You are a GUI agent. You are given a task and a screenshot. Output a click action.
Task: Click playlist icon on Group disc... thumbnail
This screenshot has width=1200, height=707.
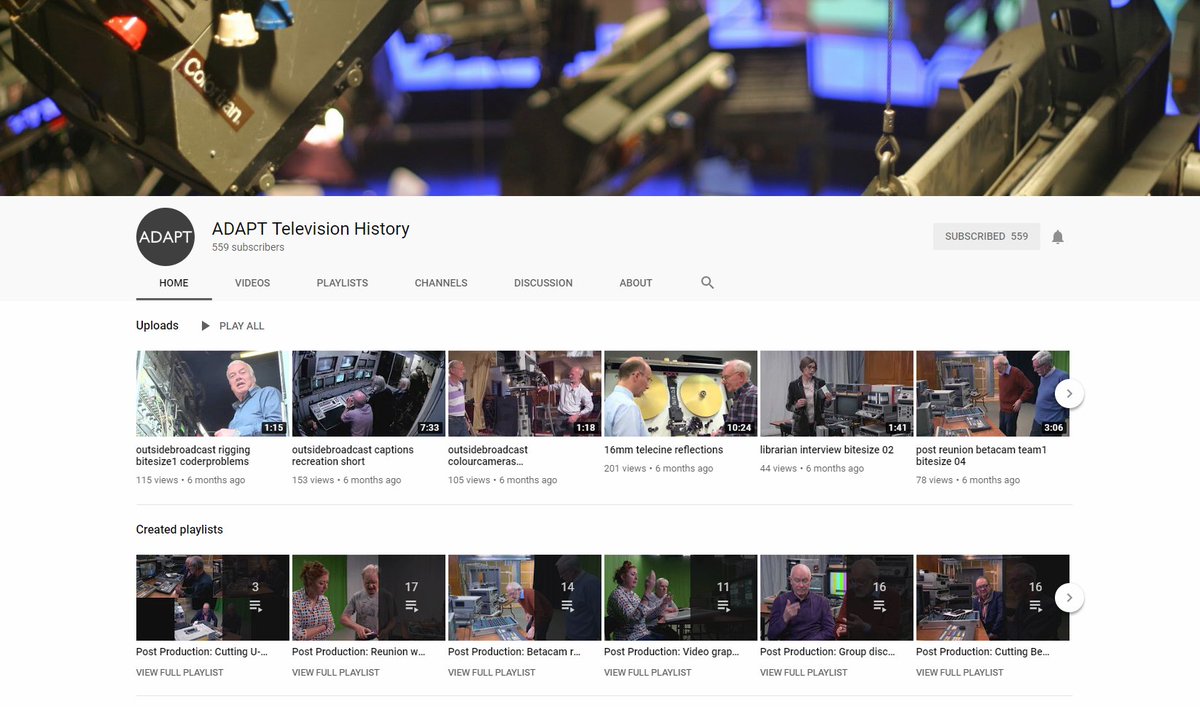click(x=879, y=606)
